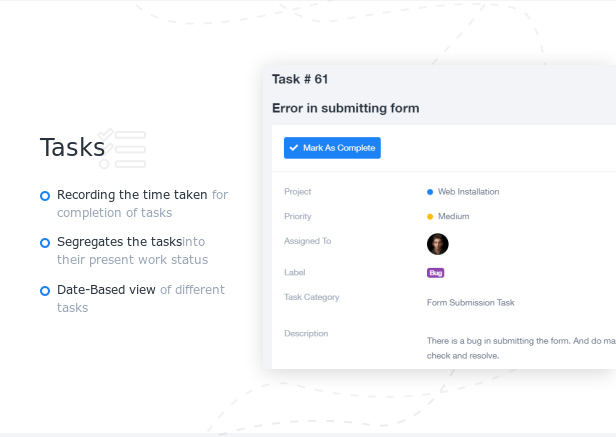
Task: Click the Task # 61 title
Action: [x=300, y=79]
